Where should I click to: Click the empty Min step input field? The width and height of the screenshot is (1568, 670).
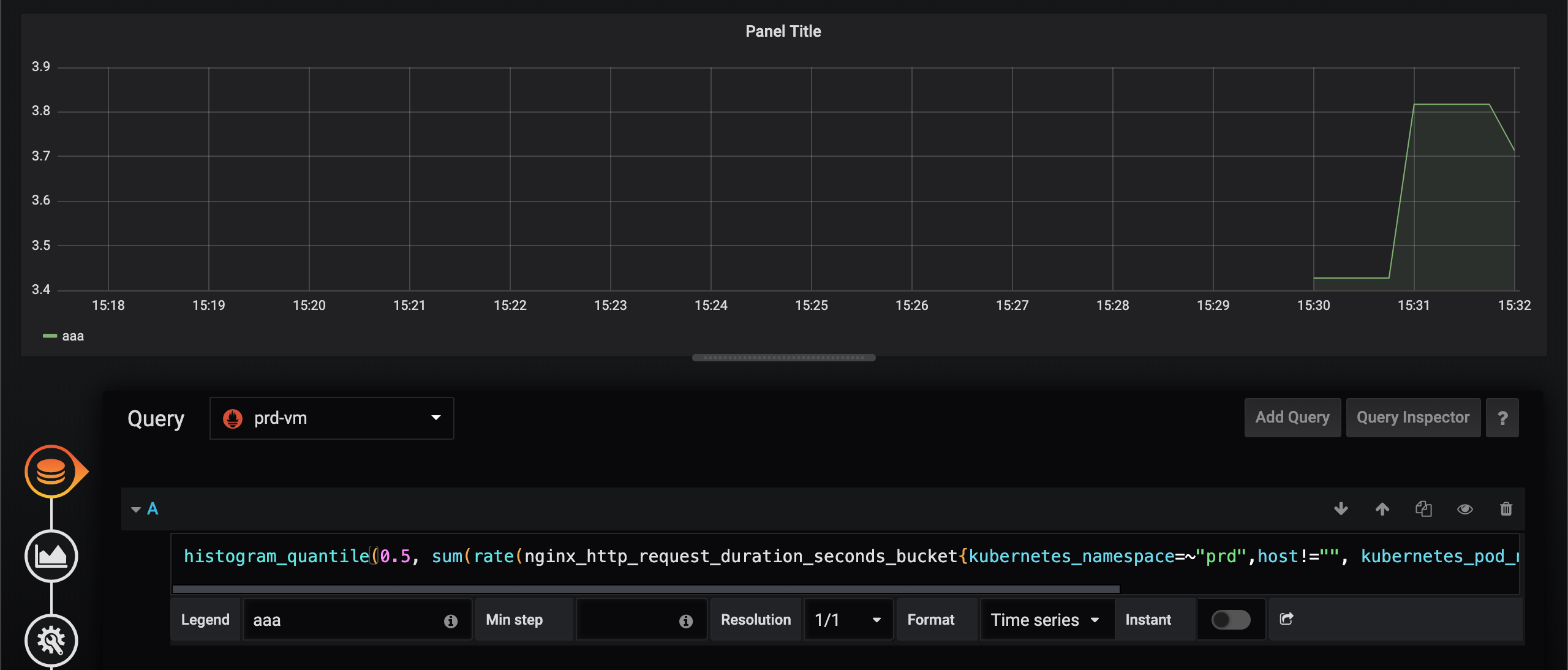coord(641,620)
